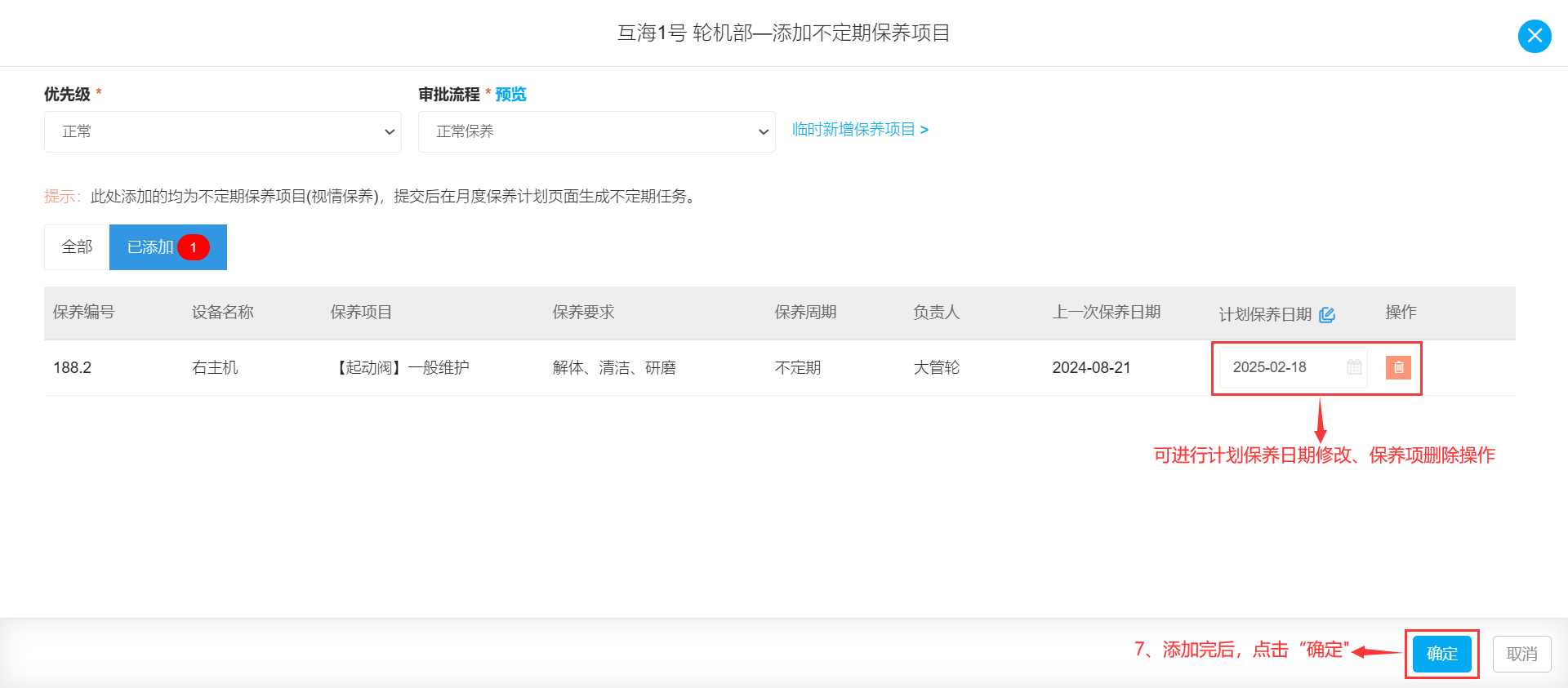Click the last maintenance date 2024-08-21
The height and width of the screenshot is (688, 1568).
(1092, 368)
